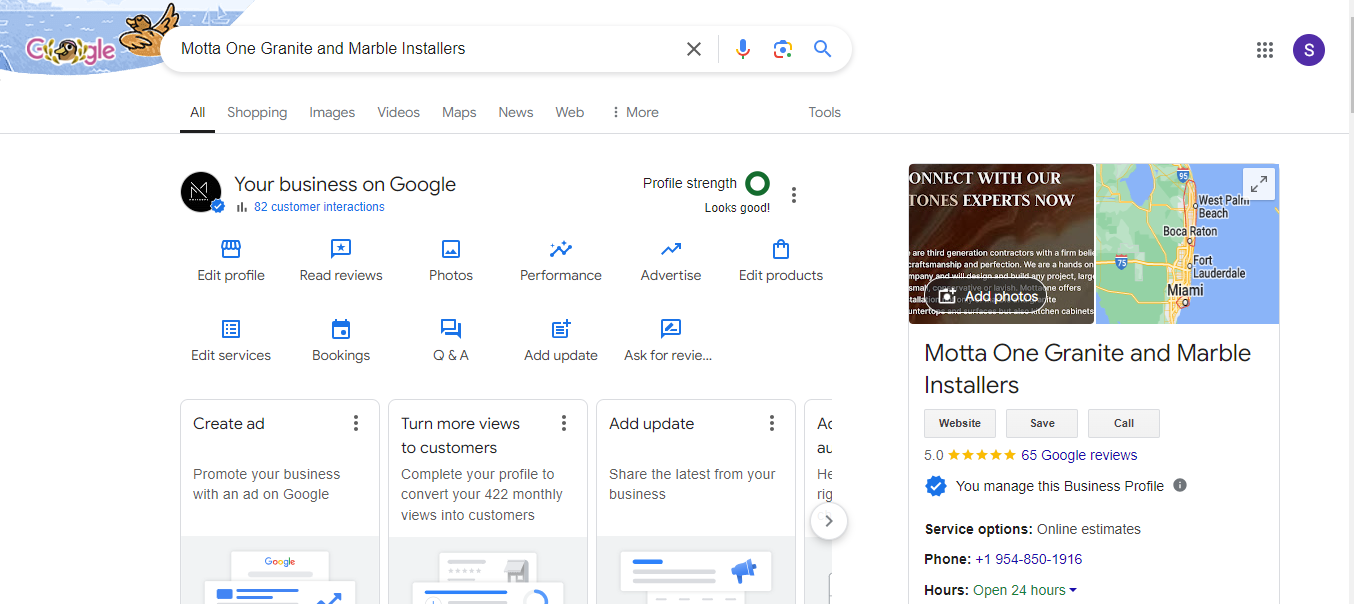Click the business logo with verified badge

pos(202,192)
